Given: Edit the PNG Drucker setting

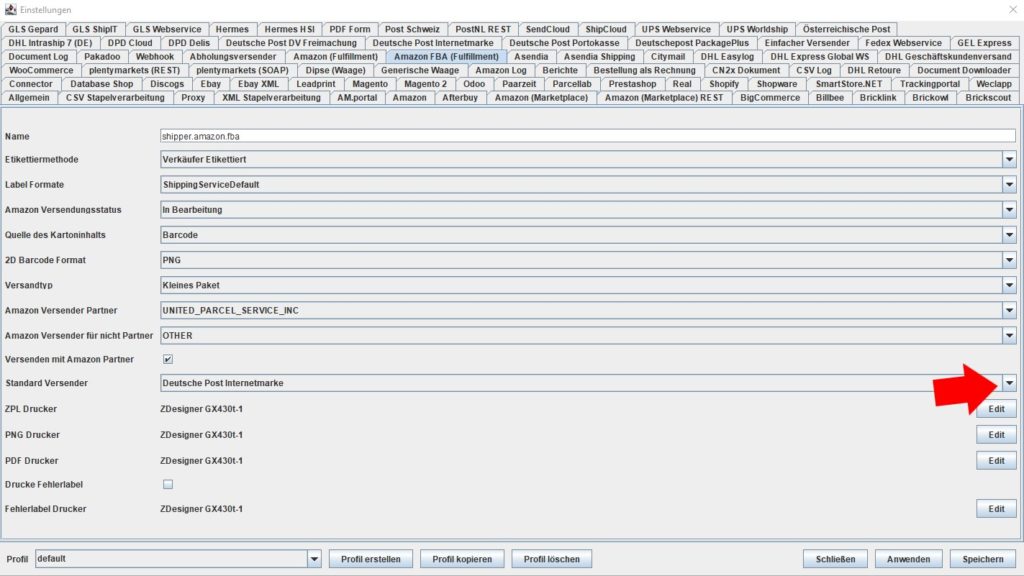Looking at the screenshot, I should pyautogui.click(x=996, y=435).
